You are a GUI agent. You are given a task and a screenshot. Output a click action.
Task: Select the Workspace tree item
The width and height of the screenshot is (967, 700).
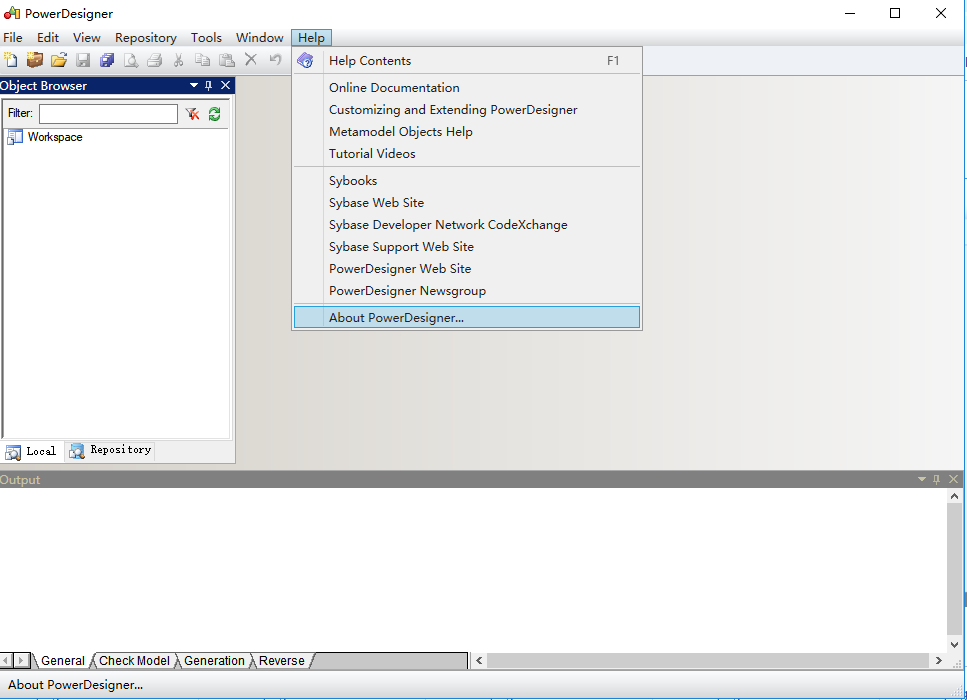click(x=55, y=137)
